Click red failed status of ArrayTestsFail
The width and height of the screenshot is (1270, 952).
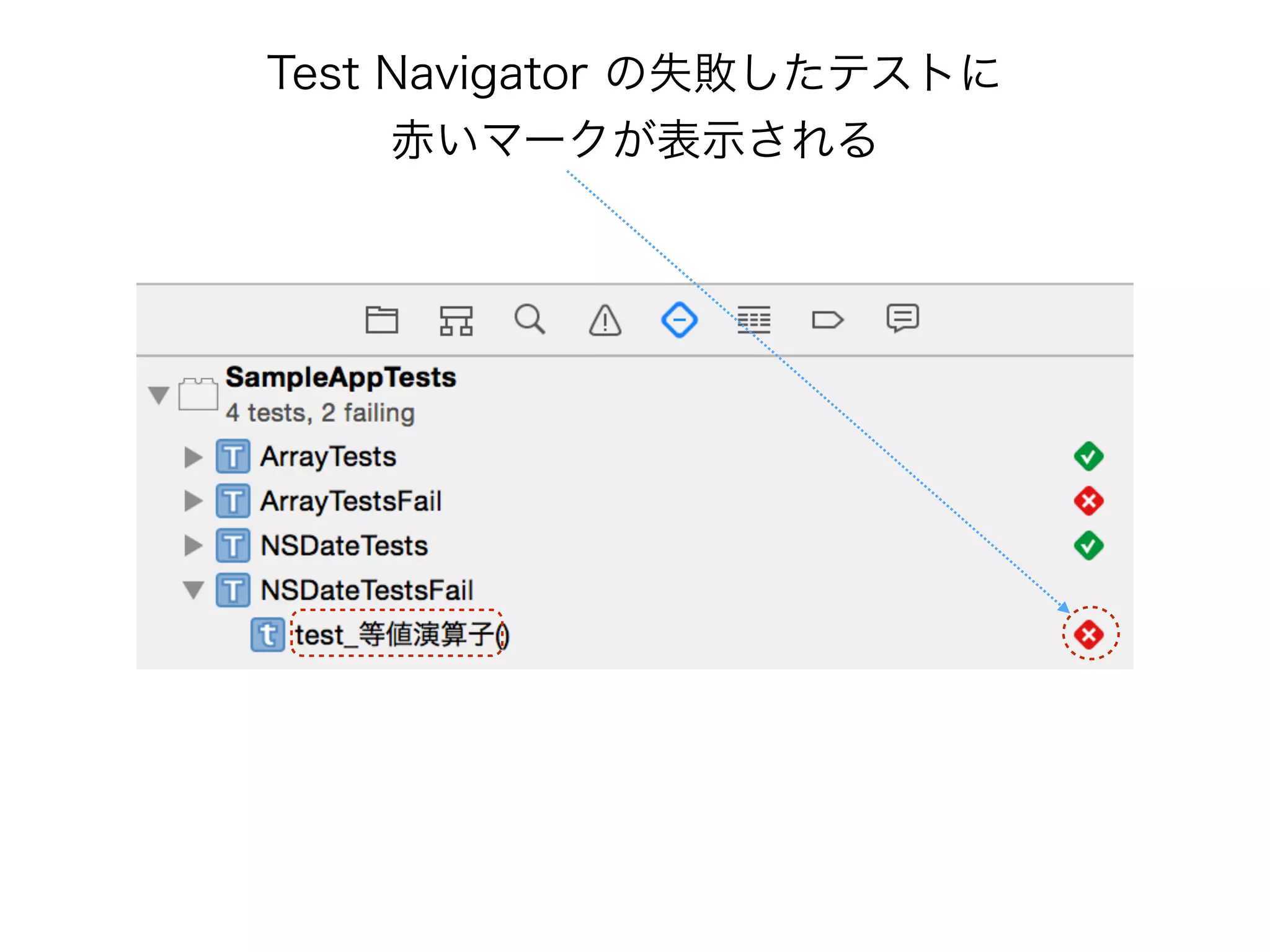(x=1088, y=501)
